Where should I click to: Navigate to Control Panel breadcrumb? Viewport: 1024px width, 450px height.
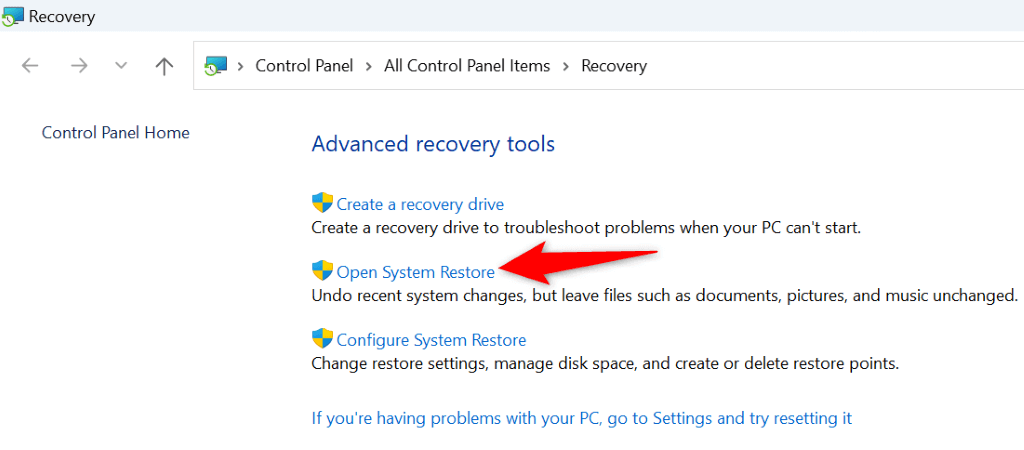click(x=303, y=66)
